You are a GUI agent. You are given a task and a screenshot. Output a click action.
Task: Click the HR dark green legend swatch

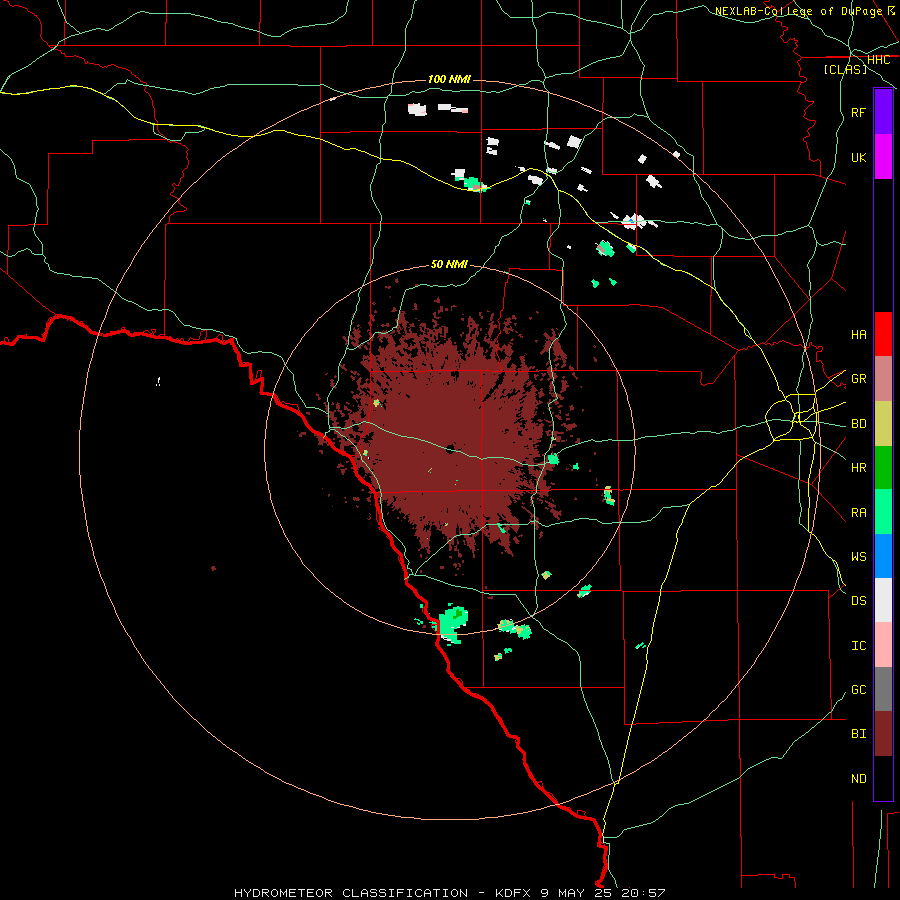click(883, 468)
